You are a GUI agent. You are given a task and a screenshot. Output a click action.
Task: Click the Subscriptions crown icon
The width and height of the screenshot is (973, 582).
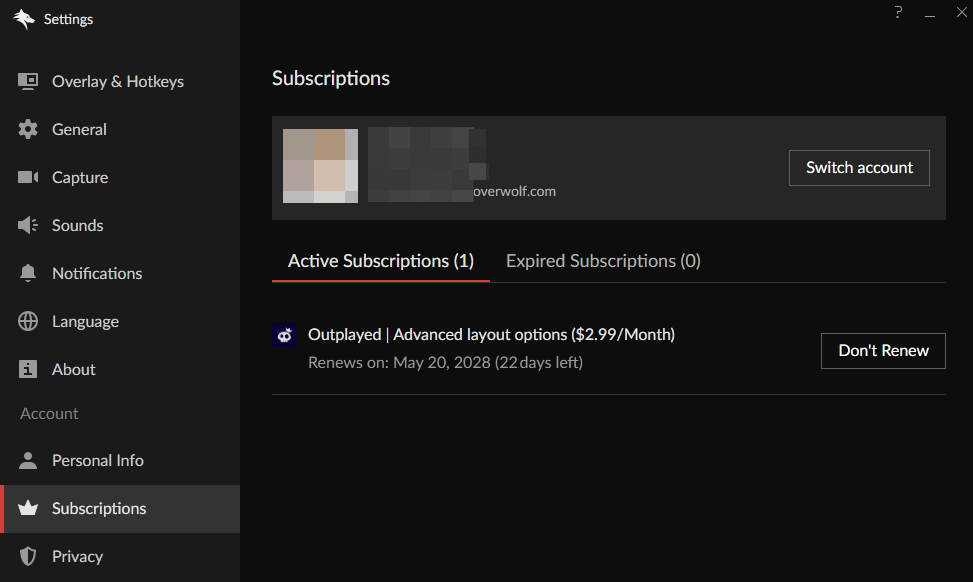coord(28,508)
